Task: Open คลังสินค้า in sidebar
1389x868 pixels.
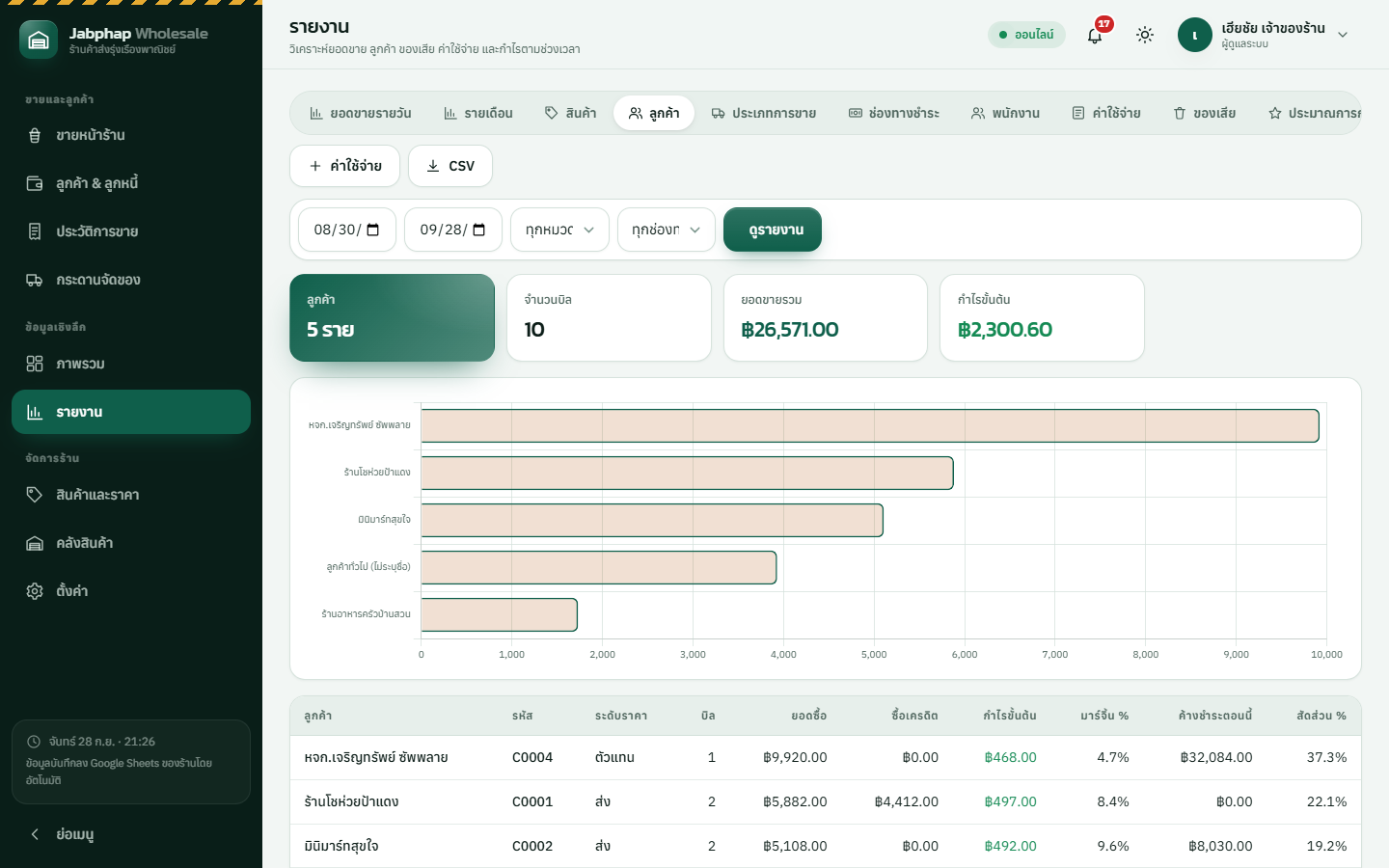Action: (x=131, y=543)
